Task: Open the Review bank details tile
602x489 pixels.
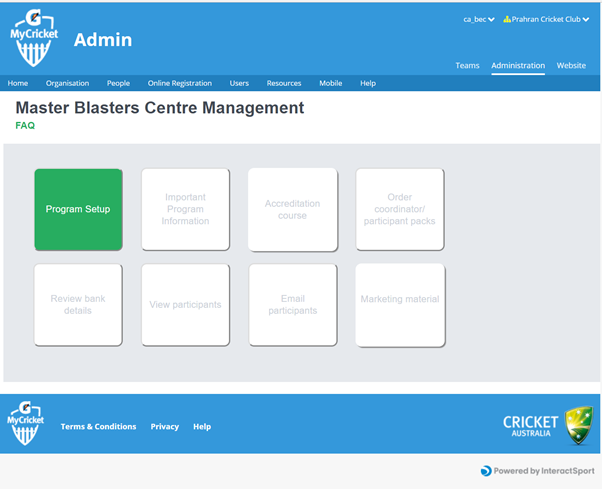Action: pyautogui.click(x=78, y=305)
